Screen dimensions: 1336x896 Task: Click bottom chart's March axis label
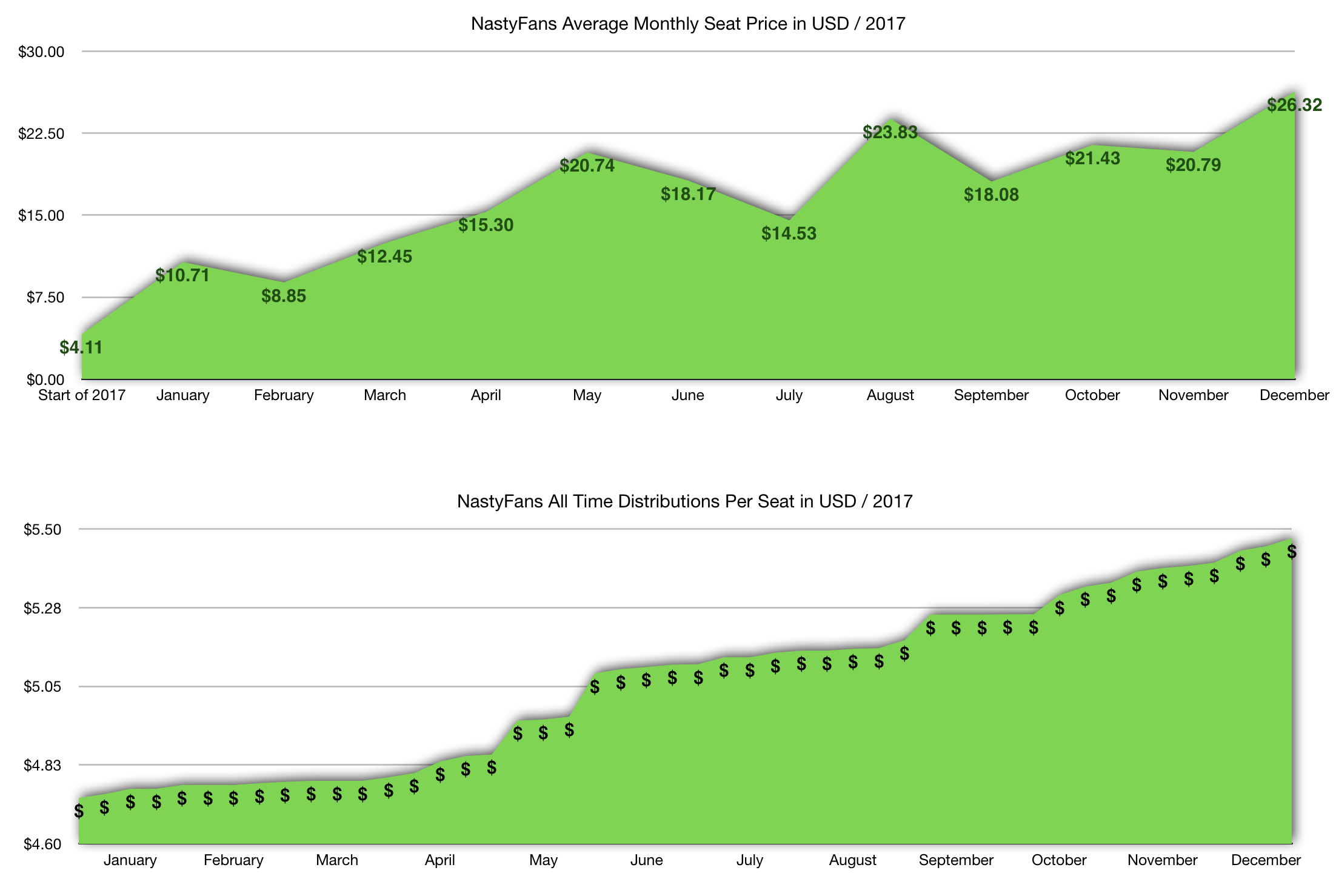337,860
